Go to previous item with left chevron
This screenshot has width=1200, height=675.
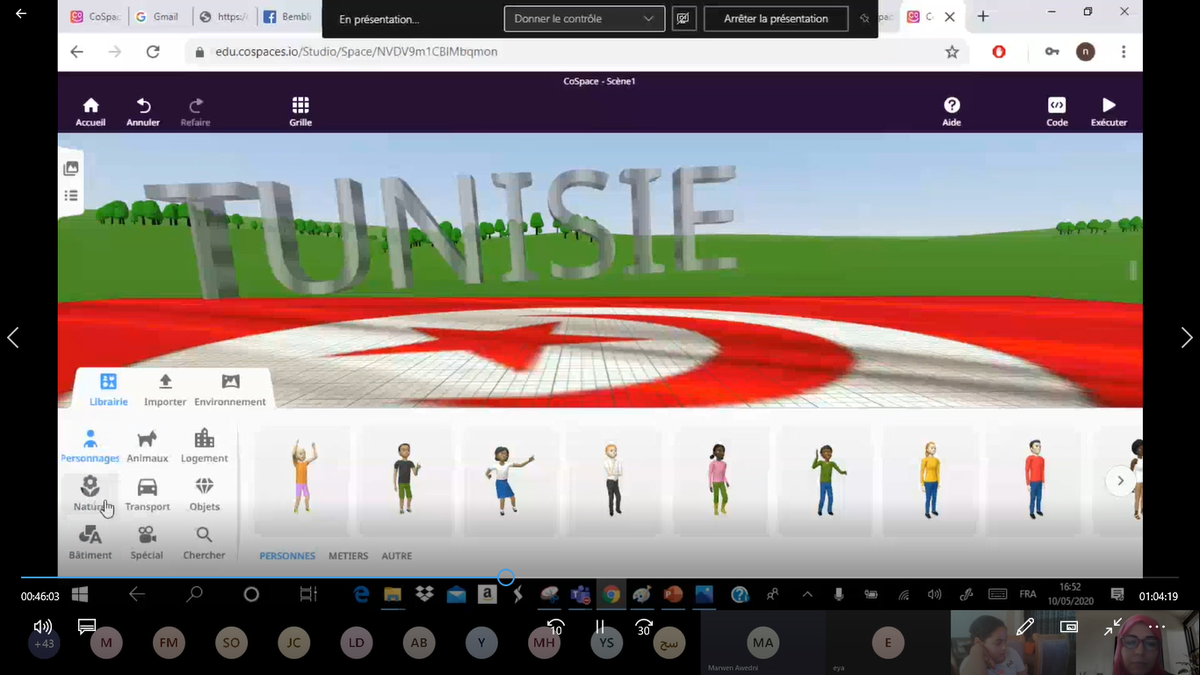[13, 338]
